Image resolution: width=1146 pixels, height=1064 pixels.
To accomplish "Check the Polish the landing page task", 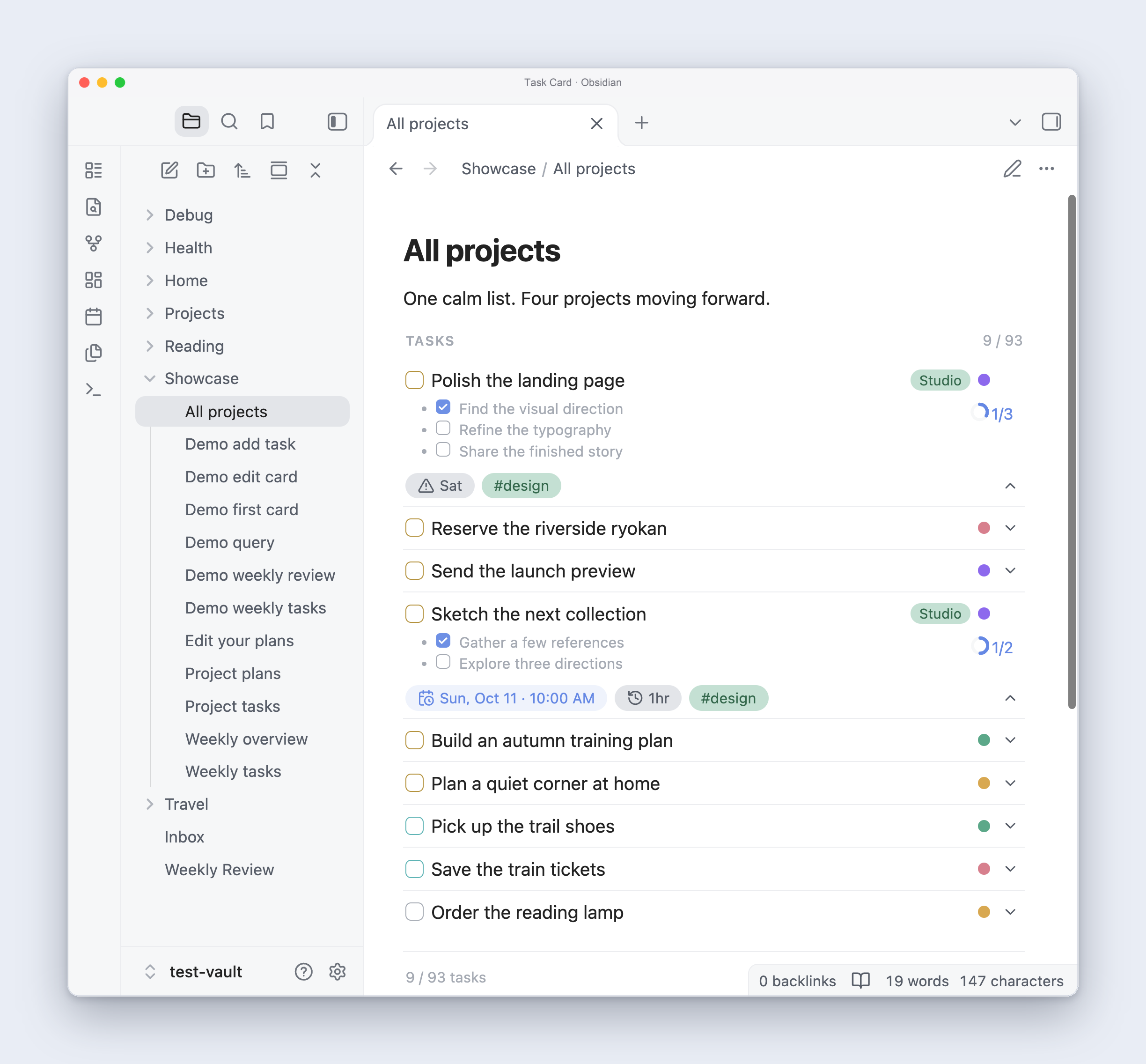I will point(414,380).
